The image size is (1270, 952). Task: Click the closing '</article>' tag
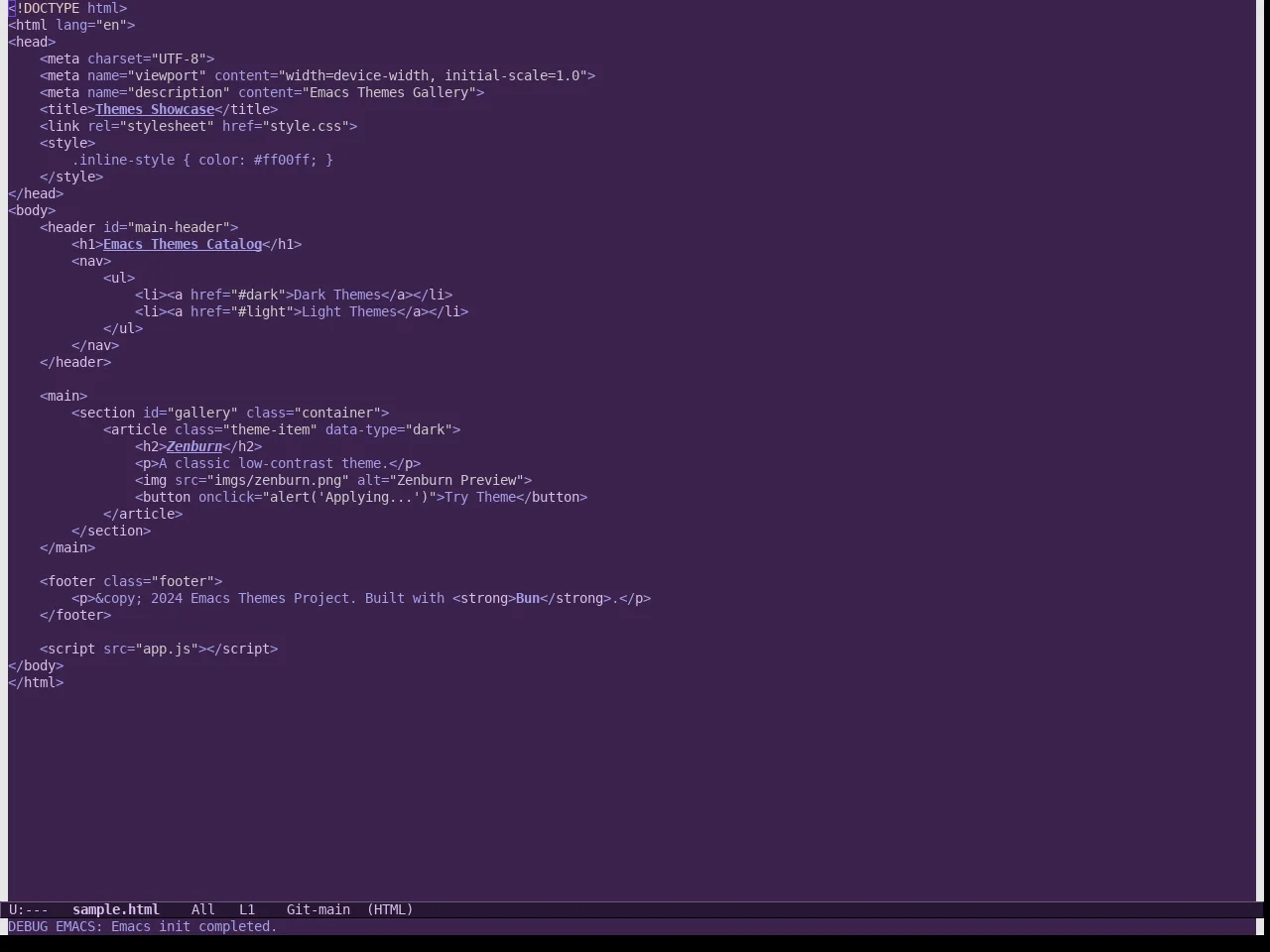[143, 514]
